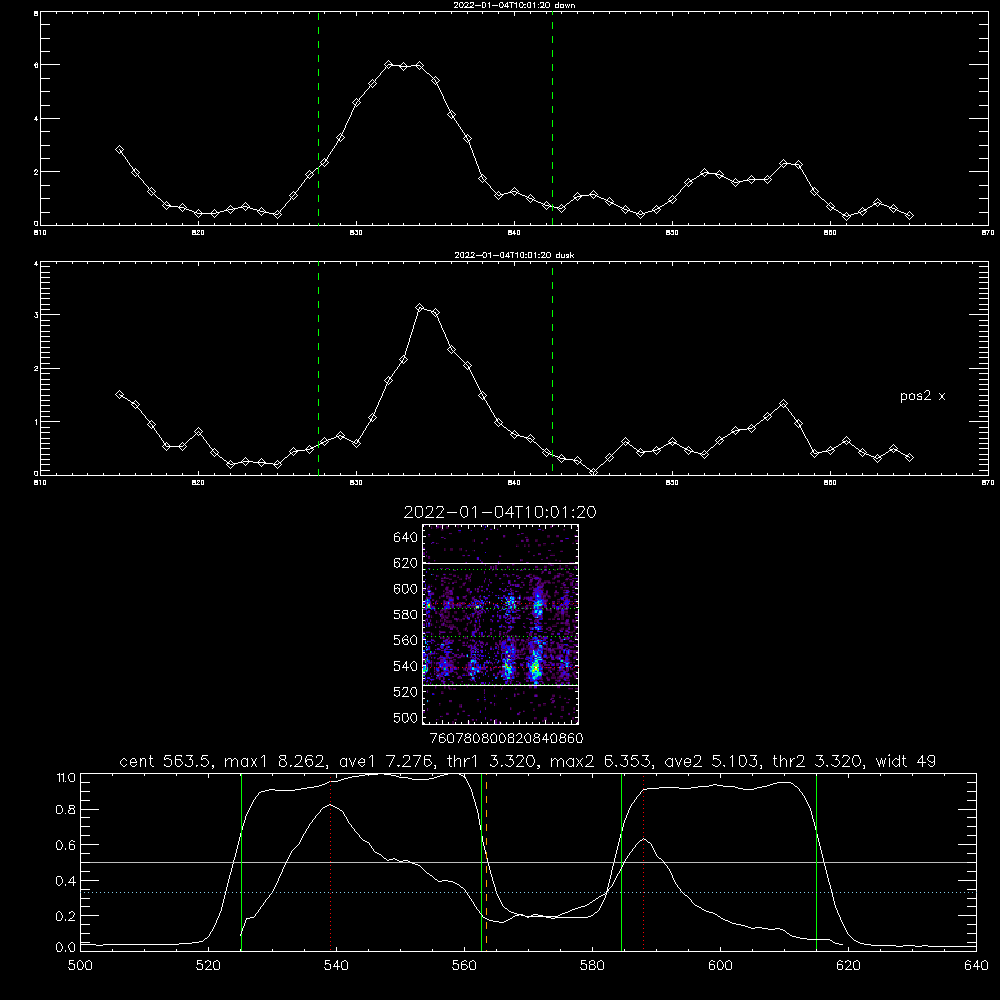Click the secondary peak diamond near 857 in dusk plot

[x=783, y=404]
